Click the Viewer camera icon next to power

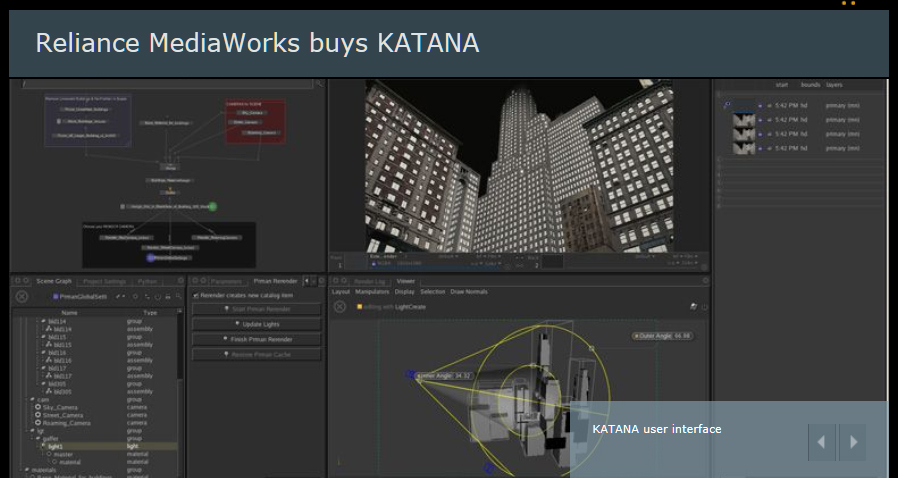(694, 307)
